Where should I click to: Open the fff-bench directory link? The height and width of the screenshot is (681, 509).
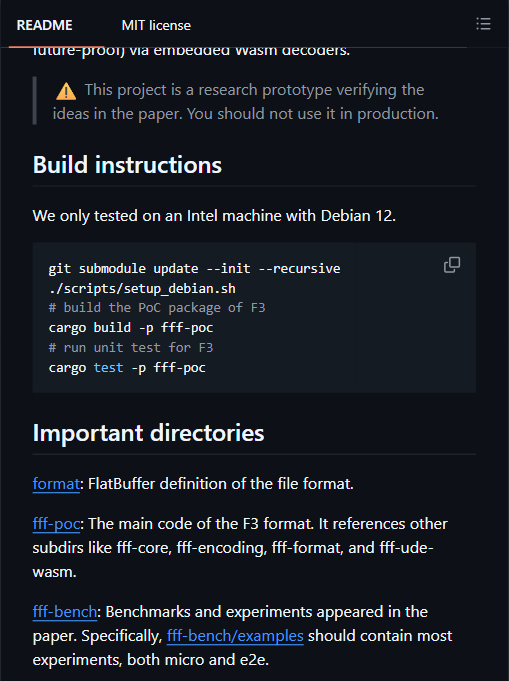click(x=65, y=612)
